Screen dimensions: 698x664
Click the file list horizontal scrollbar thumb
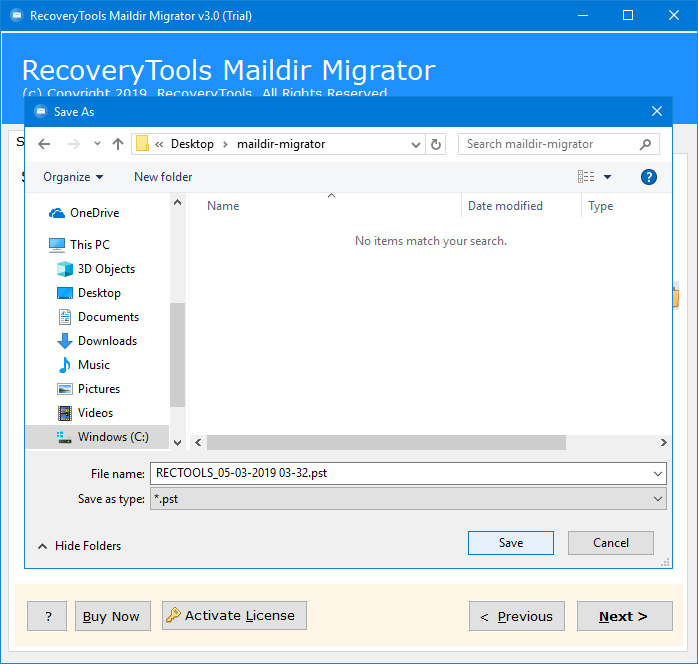pyautogui.click(x=386, y=443)
